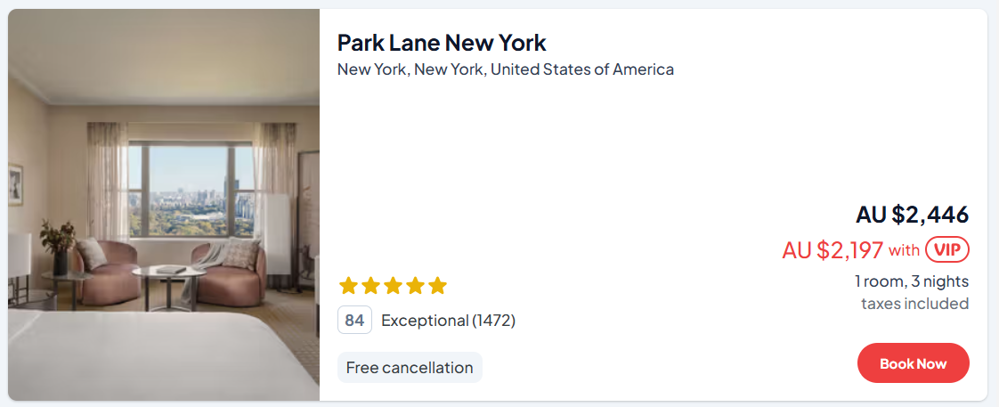The image size is (999, 407).
Task: Select the second gold rating star
Action: coord(370,286)
